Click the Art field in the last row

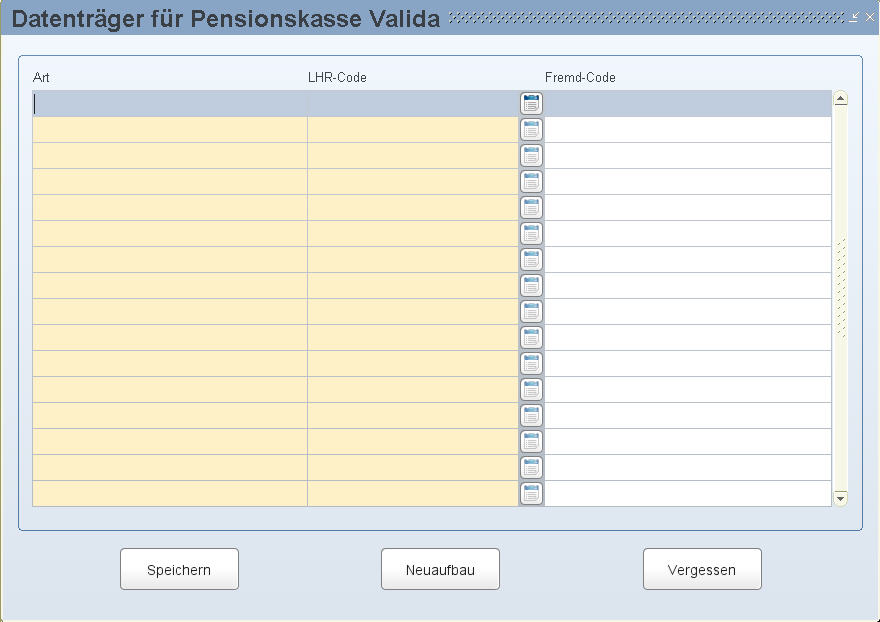click(170, 493)
